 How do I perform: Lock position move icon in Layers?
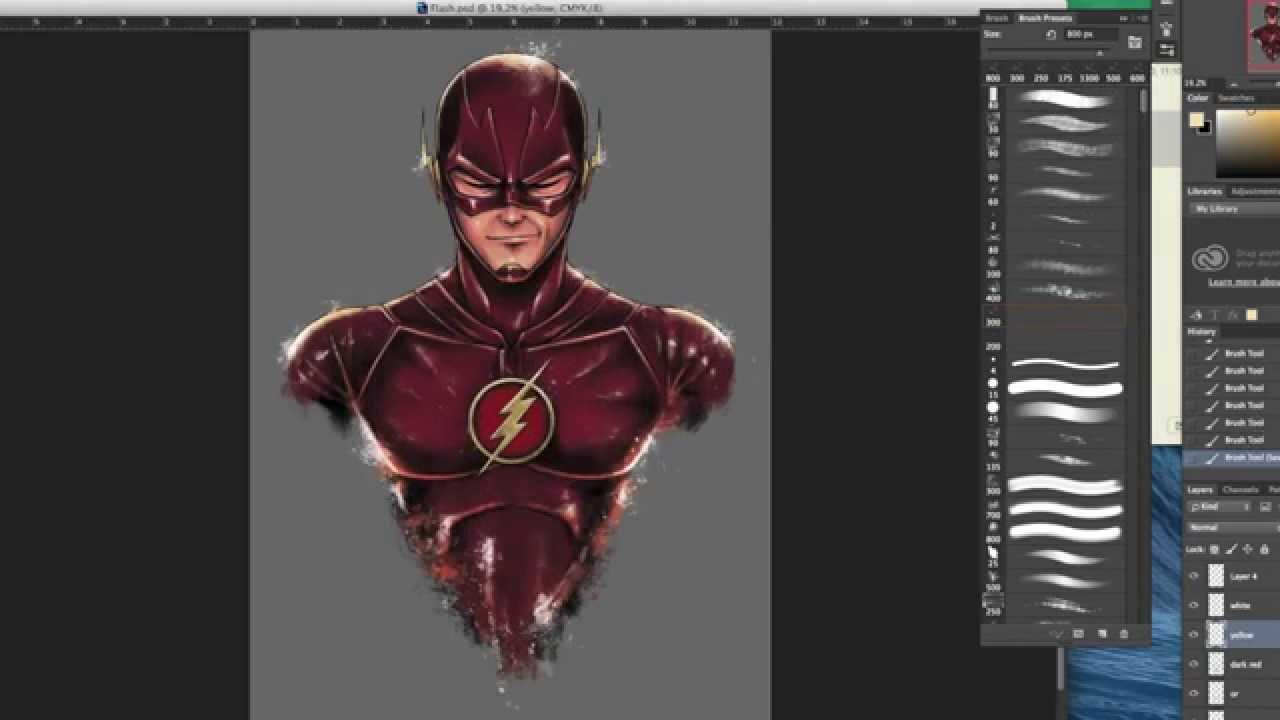(x=1247, y=549)
